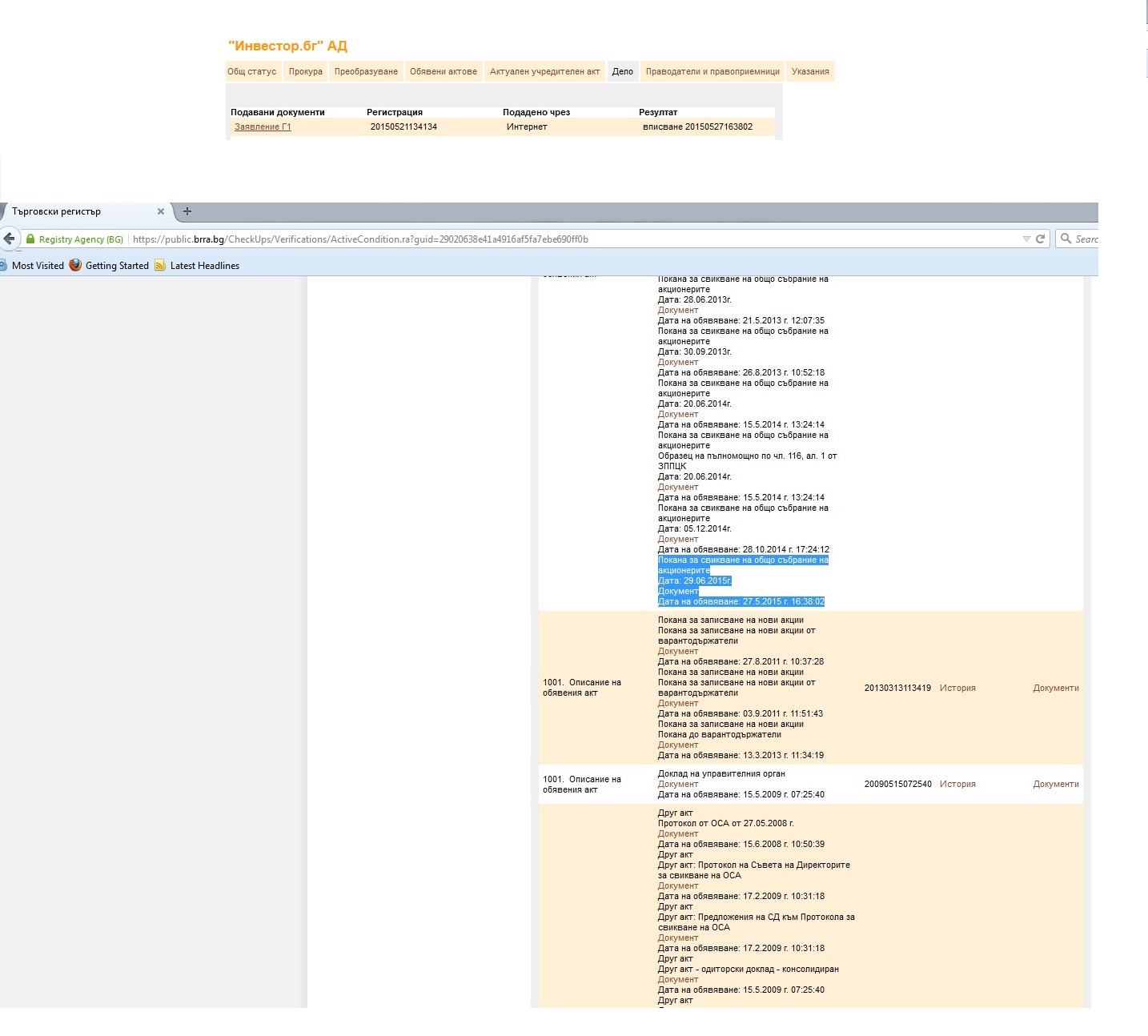Click the Резултат column header
The height and width of the screenshot is (1036, 1148).
[x=658, y=112]
